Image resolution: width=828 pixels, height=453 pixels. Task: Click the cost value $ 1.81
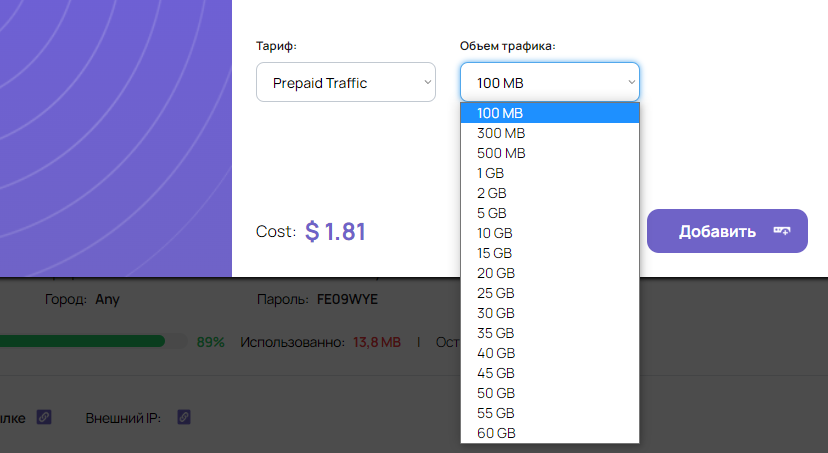[x=335, y=231]
